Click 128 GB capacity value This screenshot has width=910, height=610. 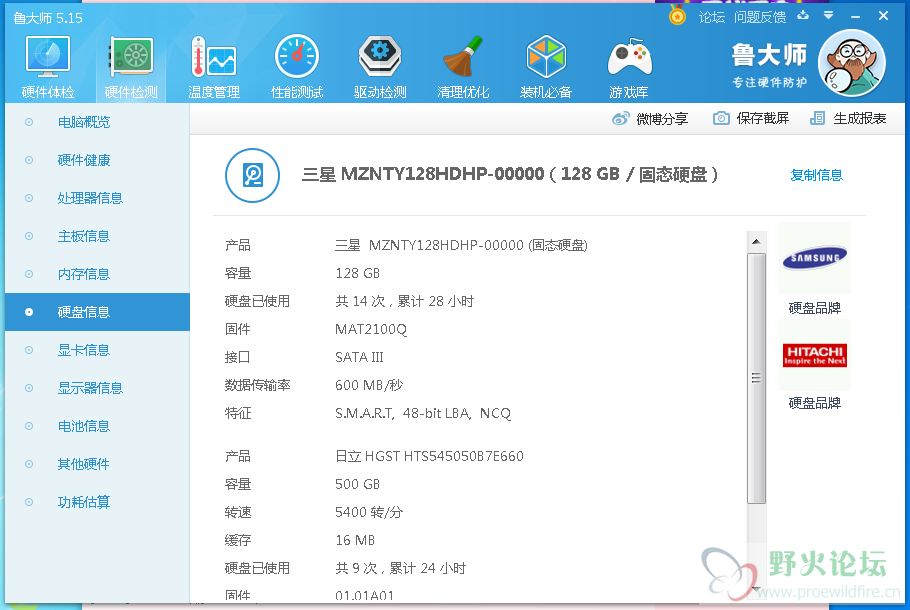tap(357, 273)
